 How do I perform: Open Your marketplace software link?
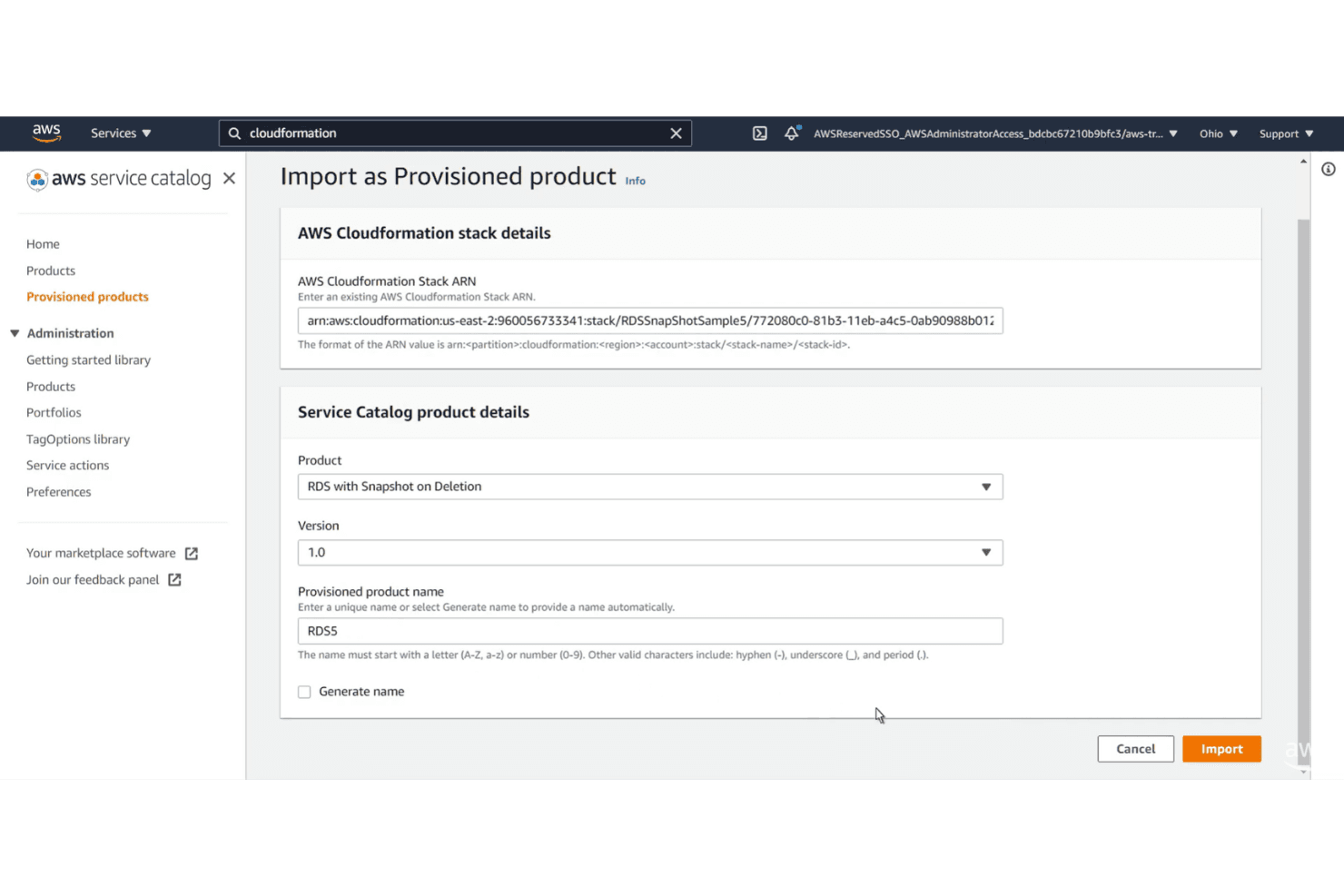click(101, 554)
